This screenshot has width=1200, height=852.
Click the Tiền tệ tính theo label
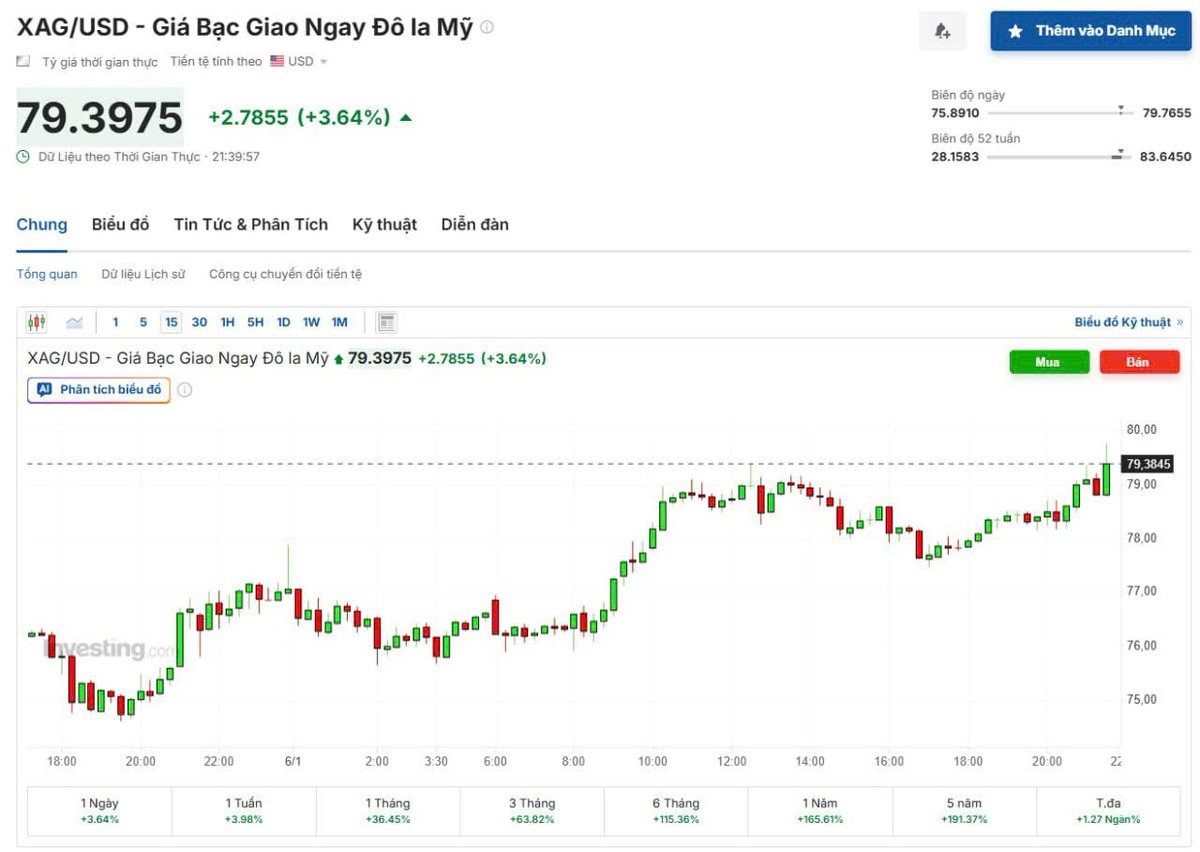pyautogui.click(x=216, y=62)
